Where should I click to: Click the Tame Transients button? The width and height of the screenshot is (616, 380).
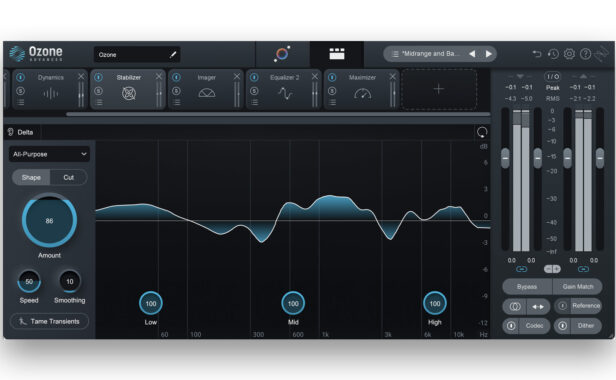pos(49,321)
